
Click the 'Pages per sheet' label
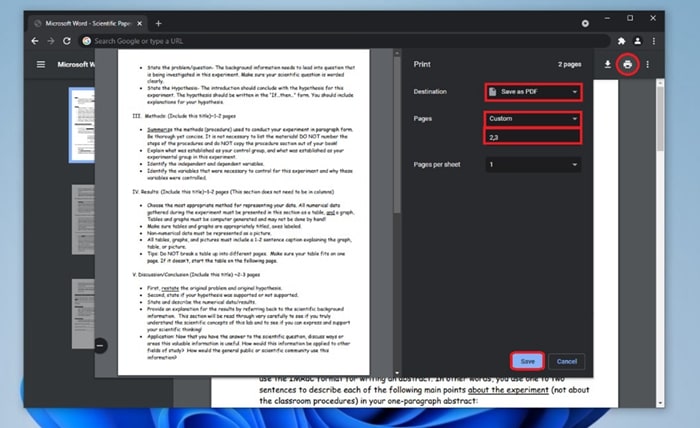[x=437, y=164]
